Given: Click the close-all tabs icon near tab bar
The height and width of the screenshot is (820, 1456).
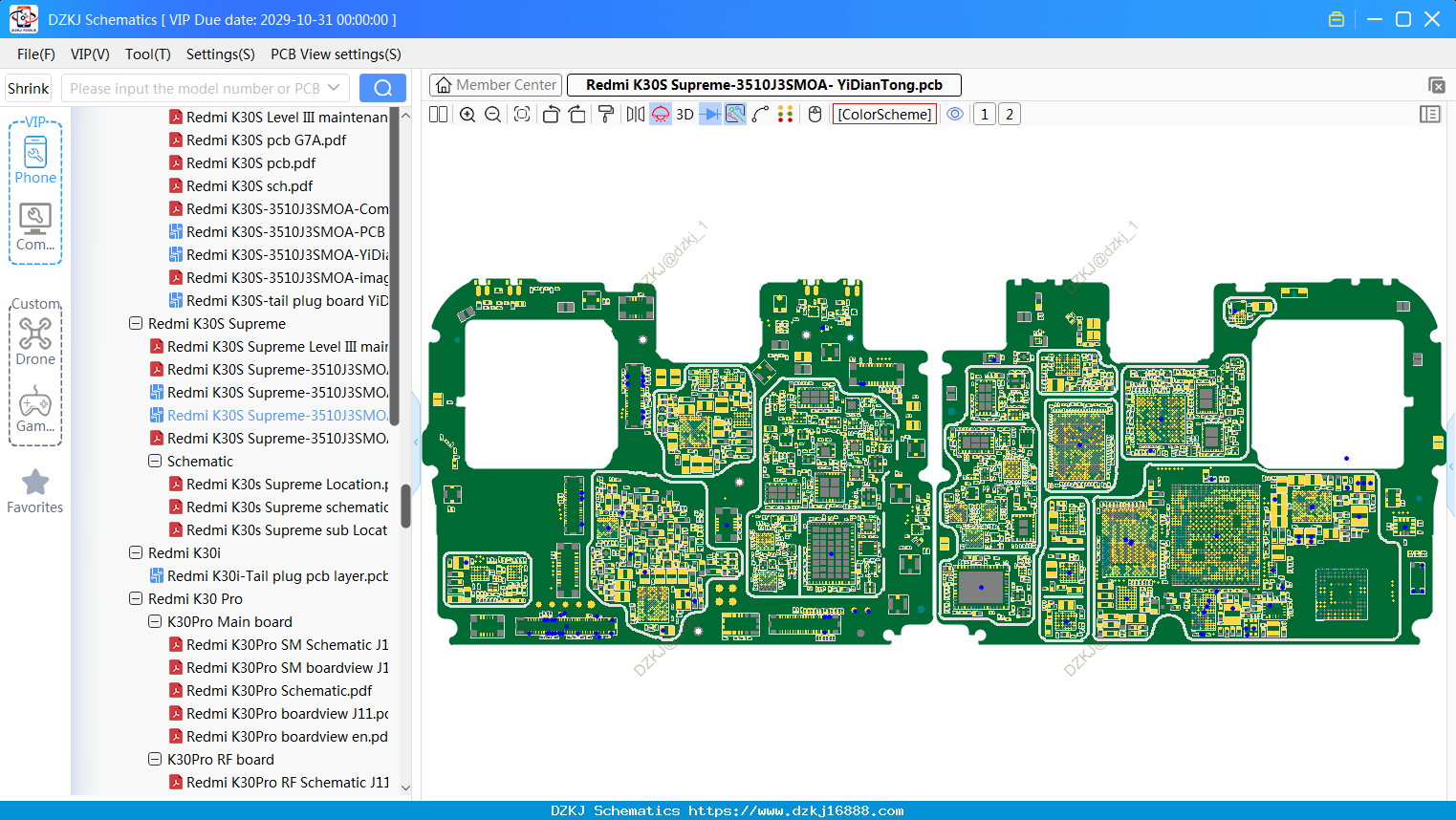Looking at the screenshot, I should tap(1436, 85).
